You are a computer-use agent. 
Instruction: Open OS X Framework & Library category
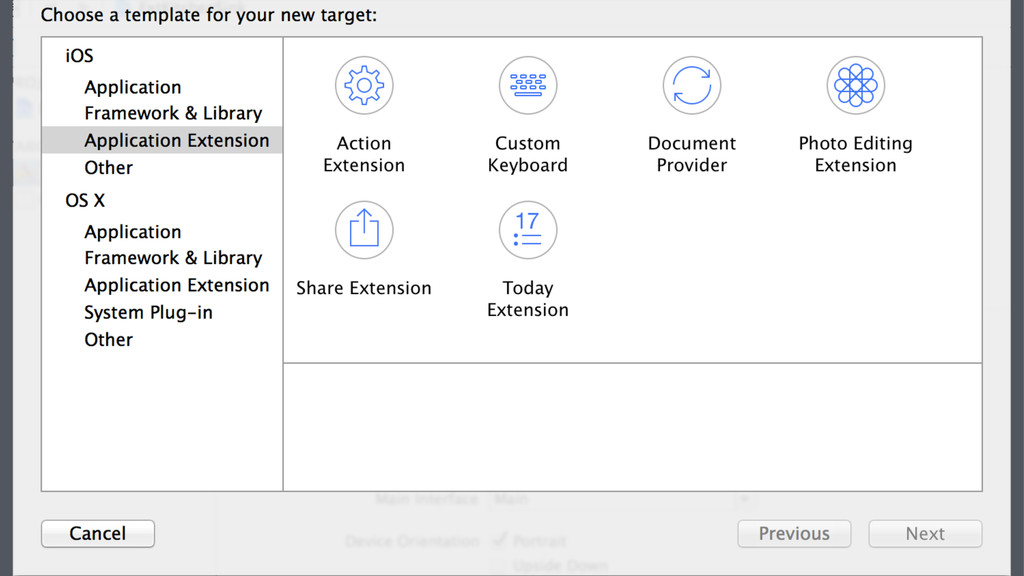coord(173,258)
